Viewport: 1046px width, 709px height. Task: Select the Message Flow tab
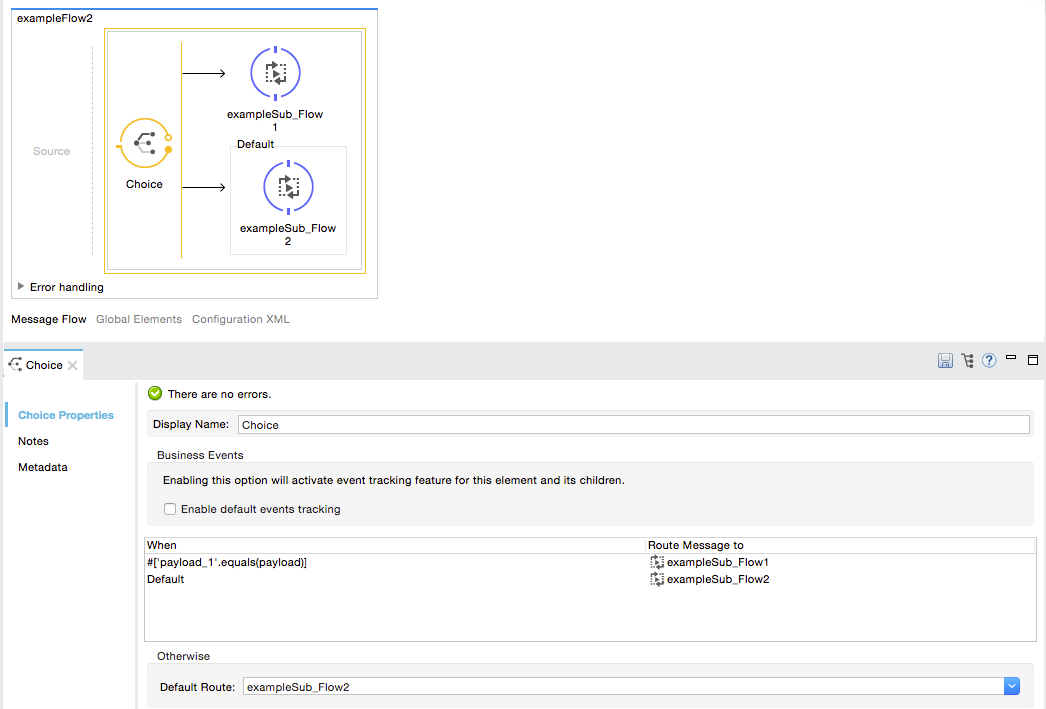coord(48,319)
